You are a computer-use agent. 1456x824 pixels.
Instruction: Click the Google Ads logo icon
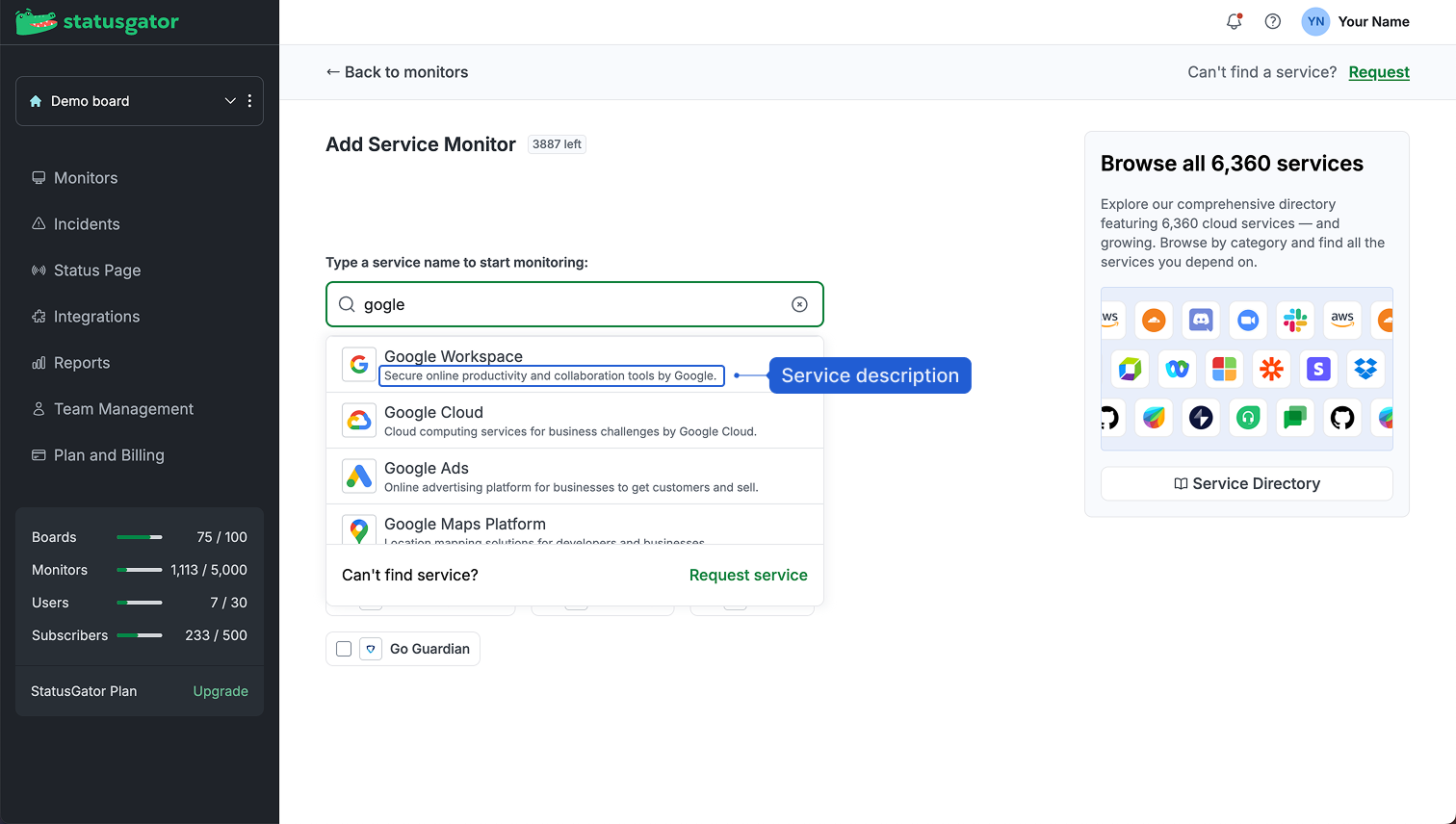coord(359,476)
